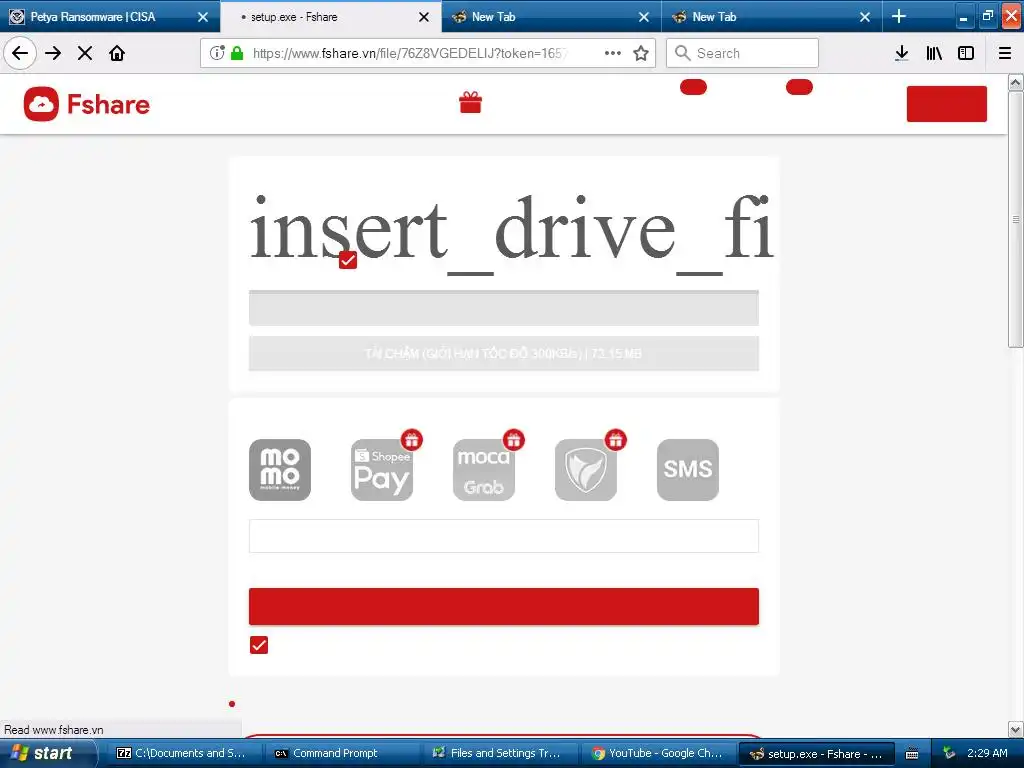Viewport: 1024px width, 768px height.
Task: Focus the browser Search field
Action: [742, 53]
